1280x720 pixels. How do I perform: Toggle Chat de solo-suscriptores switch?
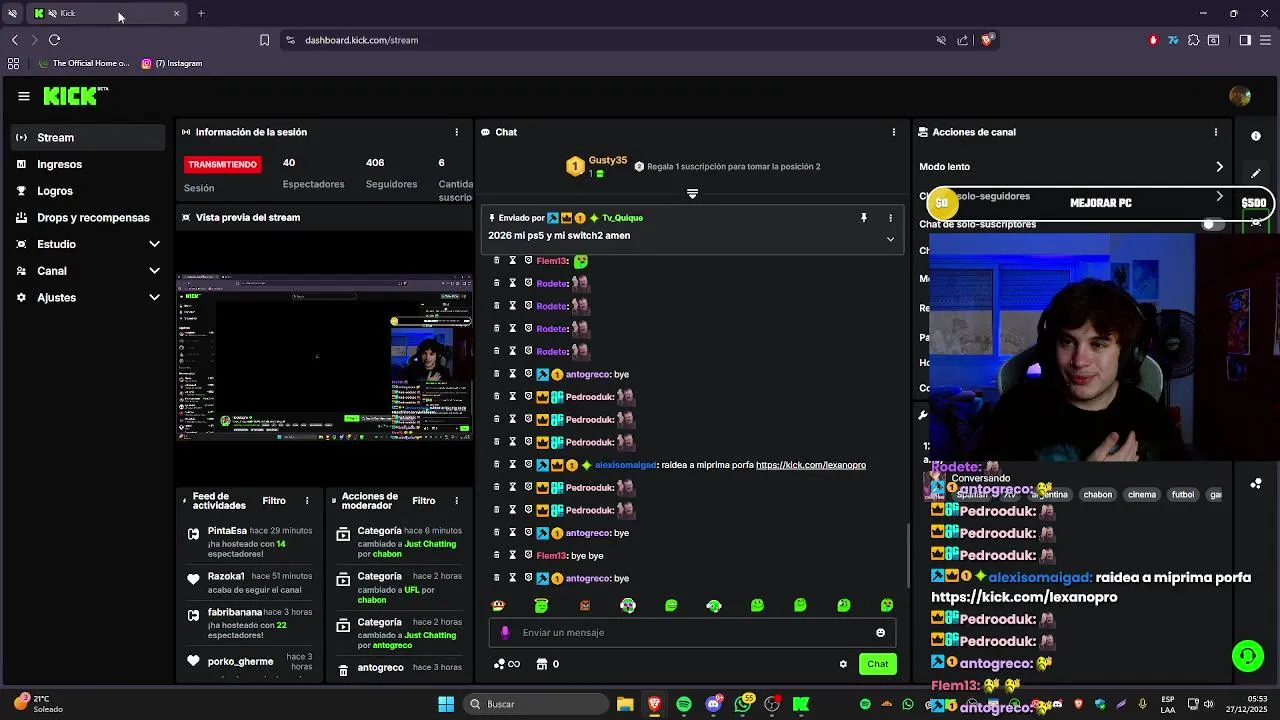click(x=1213, y=225)
